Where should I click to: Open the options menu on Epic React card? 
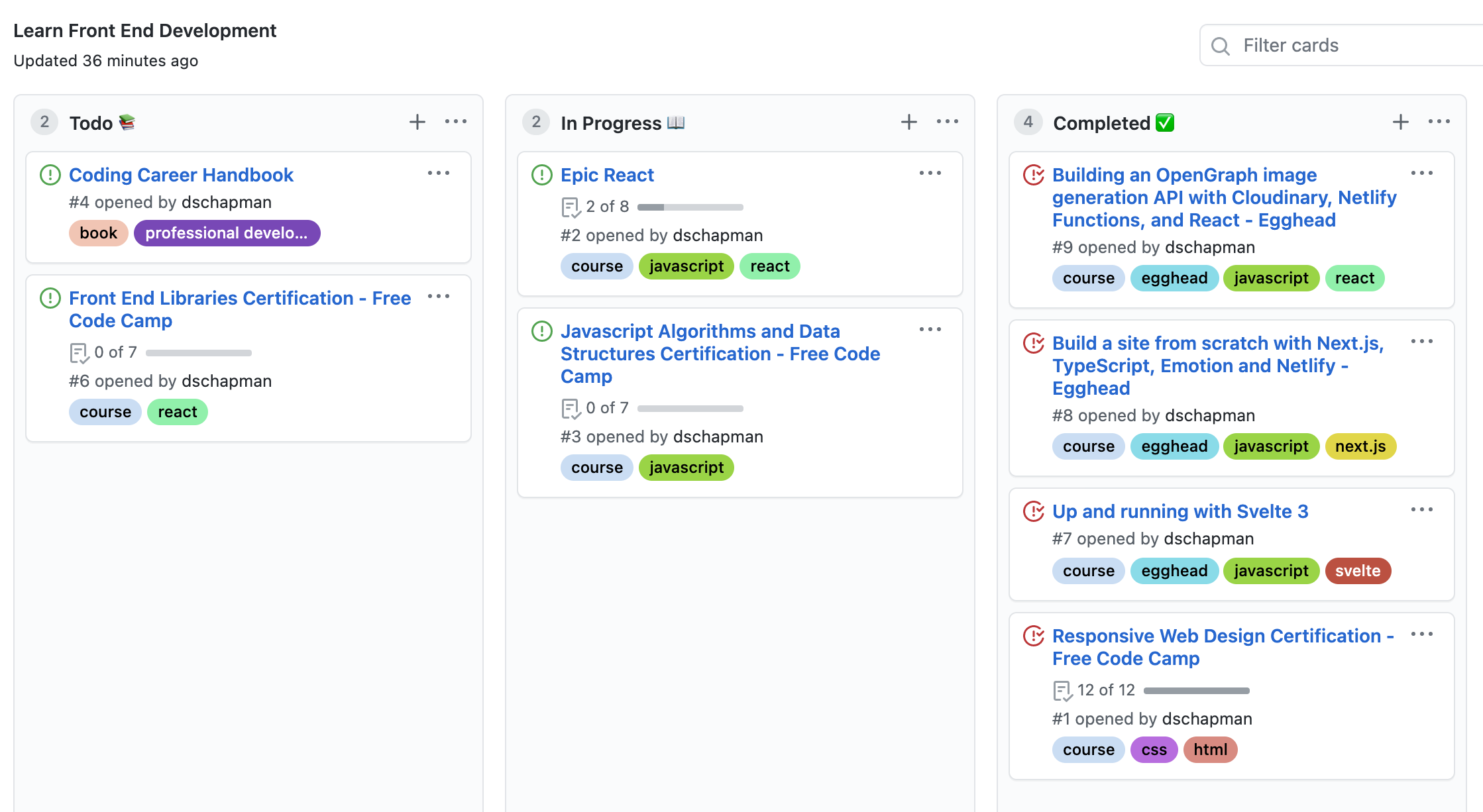(x=930, y=172)
